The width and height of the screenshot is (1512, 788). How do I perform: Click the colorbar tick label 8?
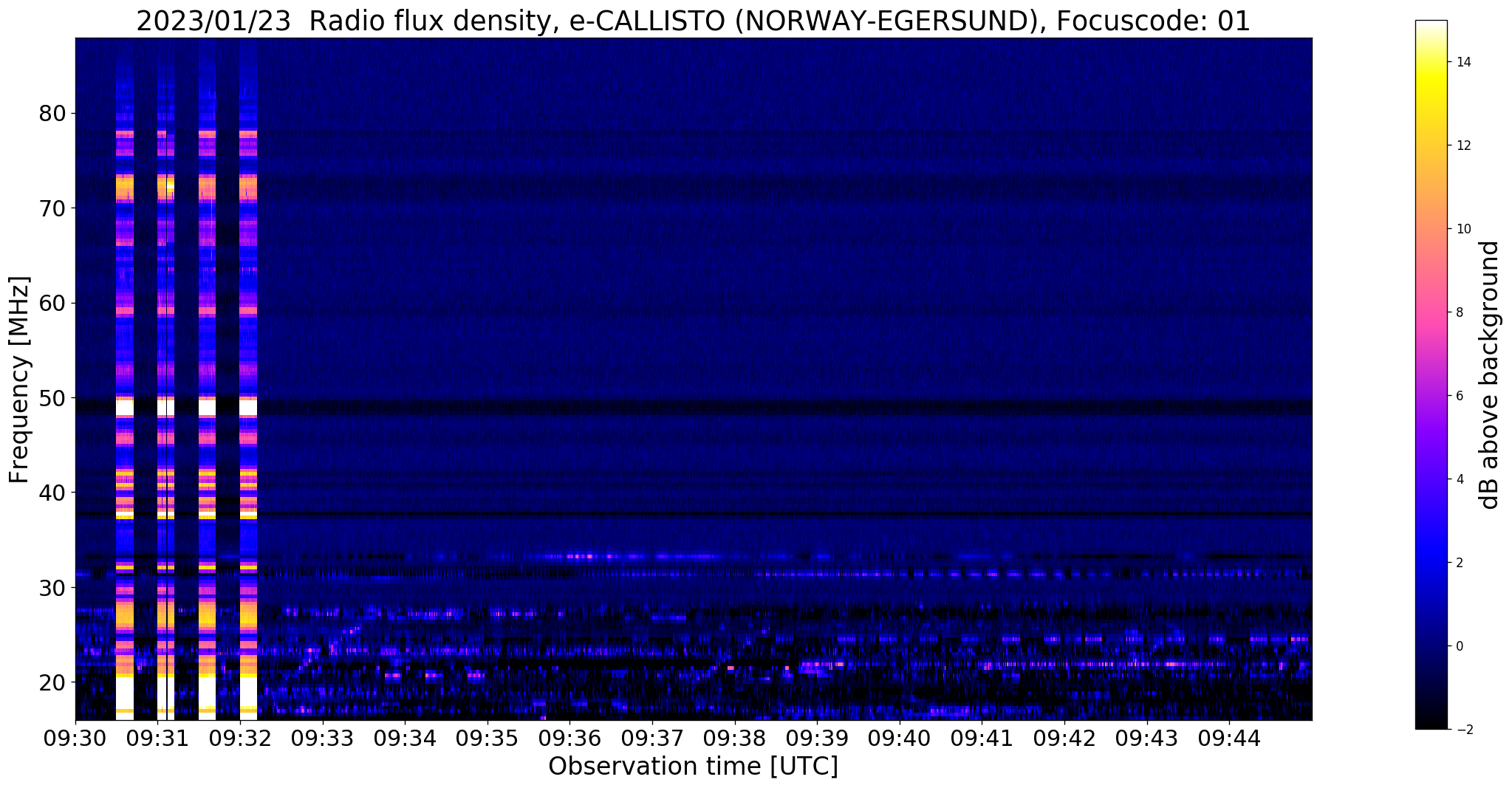[x=1459, y=312]
